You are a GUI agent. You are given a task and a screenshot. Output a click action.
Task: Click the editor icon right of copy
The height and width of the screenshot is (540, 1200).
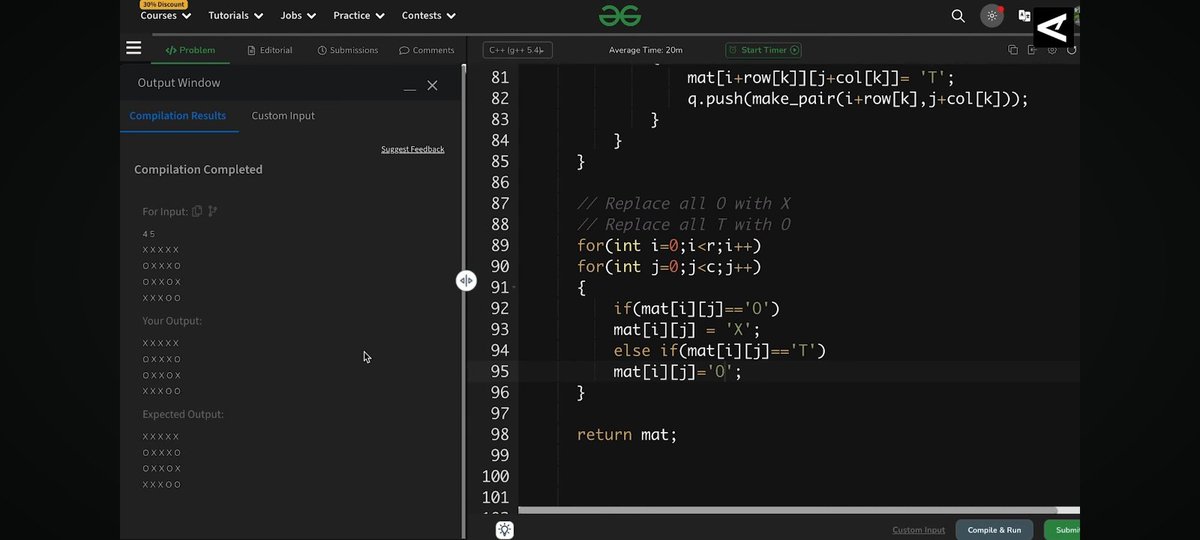1032,50
